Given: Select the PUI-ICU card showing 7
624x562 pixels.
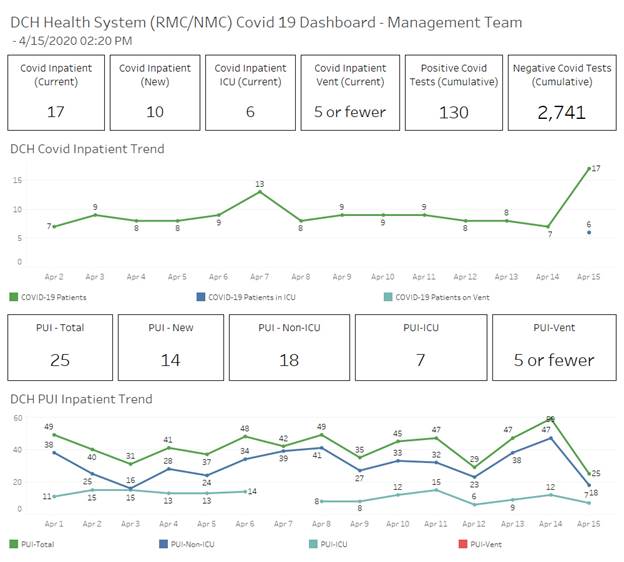Looking at the screenshot, I should coord(421,347).
